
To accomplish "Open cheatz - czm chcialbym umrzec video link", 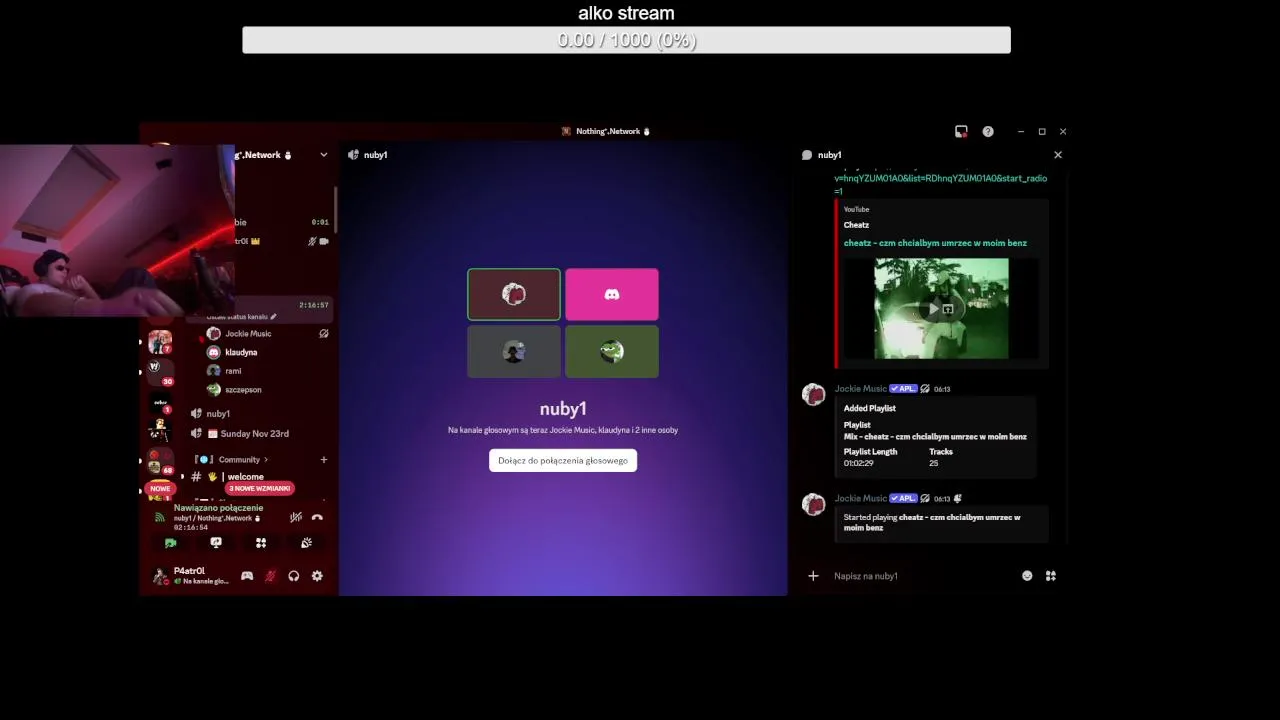I will point(935,243).
